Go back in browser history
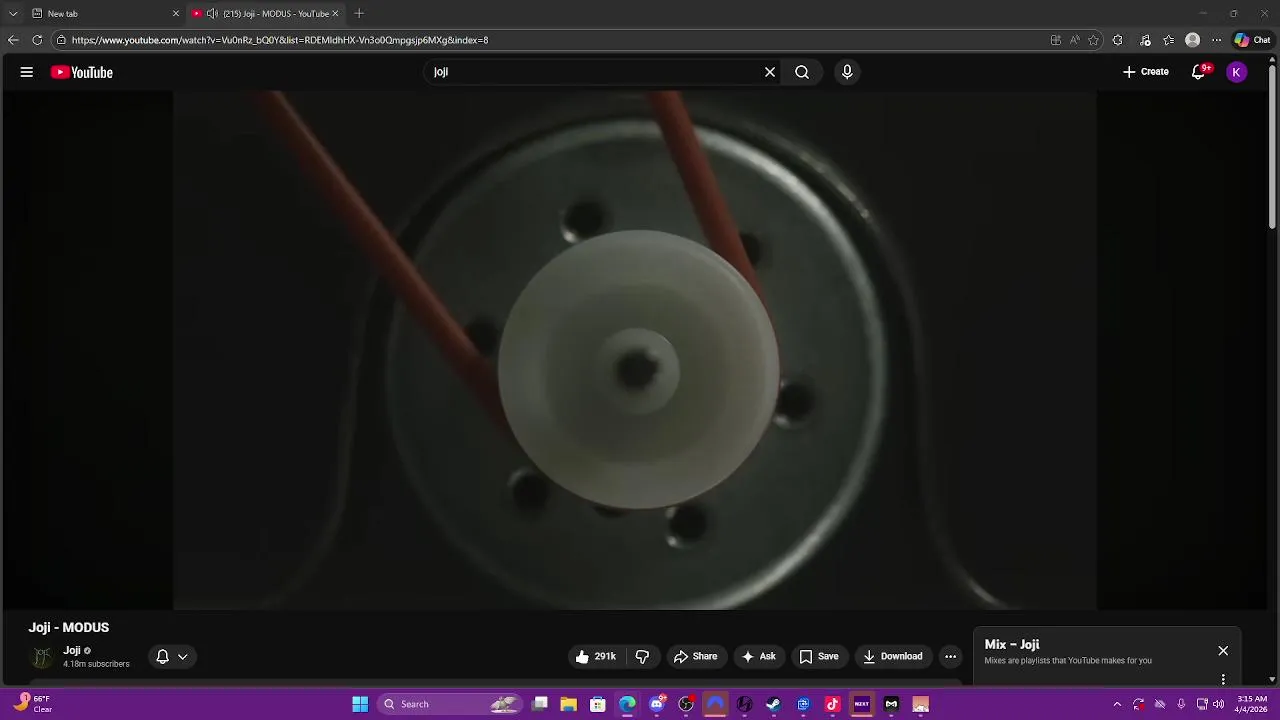 pos(13,40)
